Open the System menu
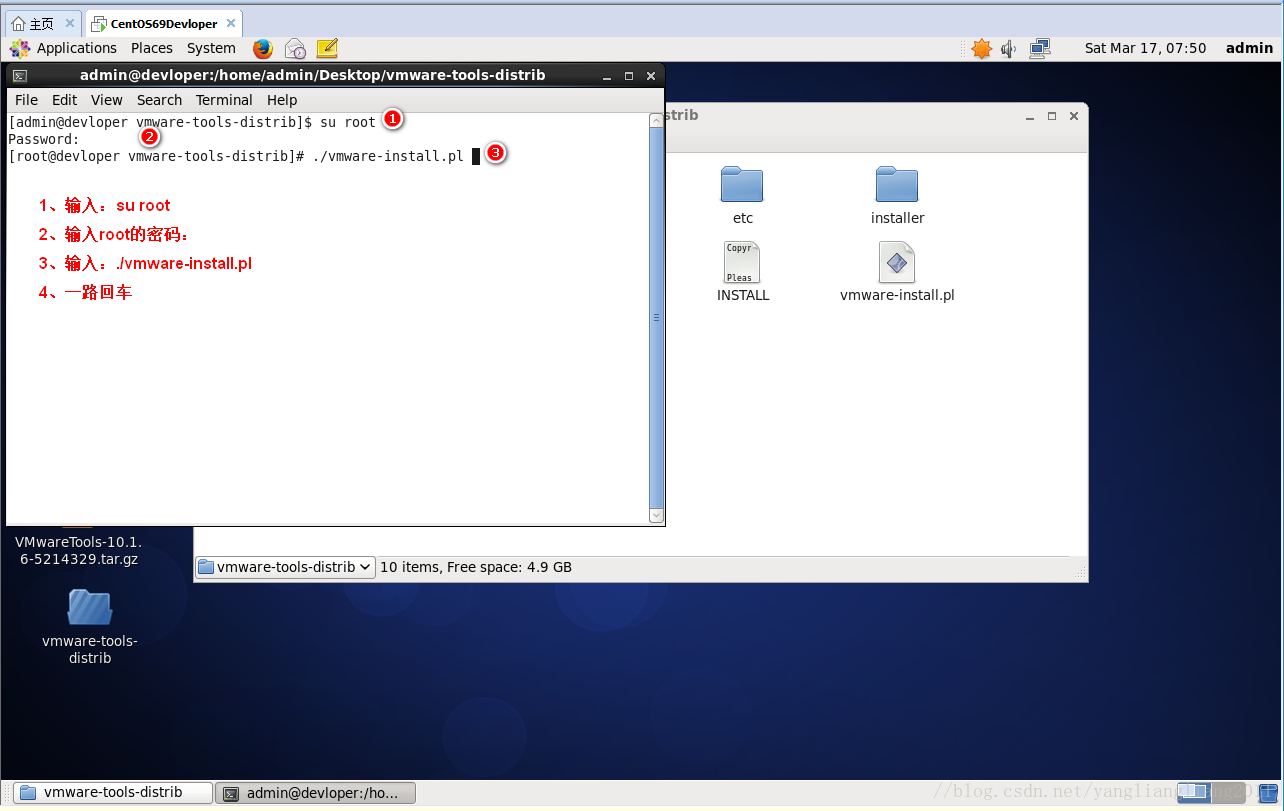The width and height of the screenshot is (1284, 811). pyautogui.click(x=211, y=48)
